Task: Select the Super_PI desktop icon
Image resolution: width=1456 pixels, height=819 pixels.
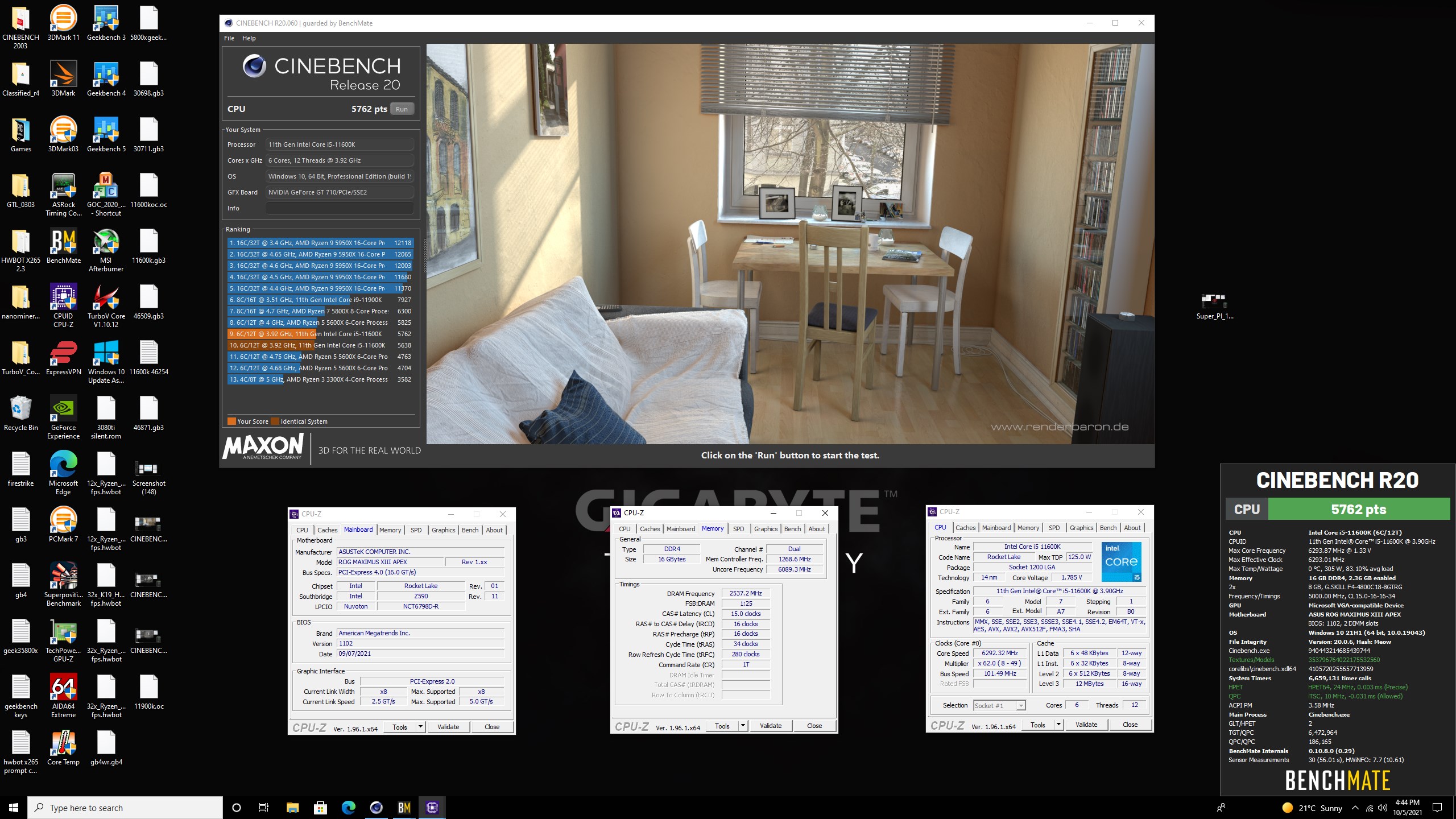Action: click(1214, 306)
